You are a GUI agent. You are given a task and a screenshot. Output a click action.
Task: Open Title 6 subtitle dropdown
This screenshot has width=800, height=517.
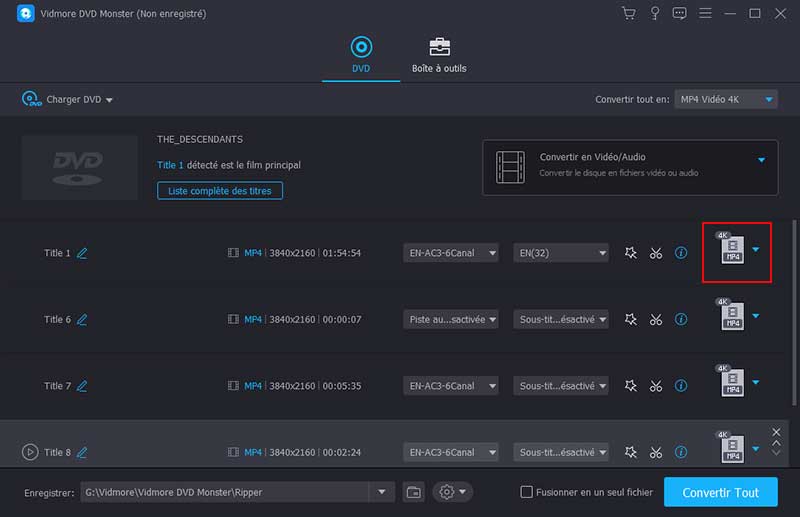point(561,319)
